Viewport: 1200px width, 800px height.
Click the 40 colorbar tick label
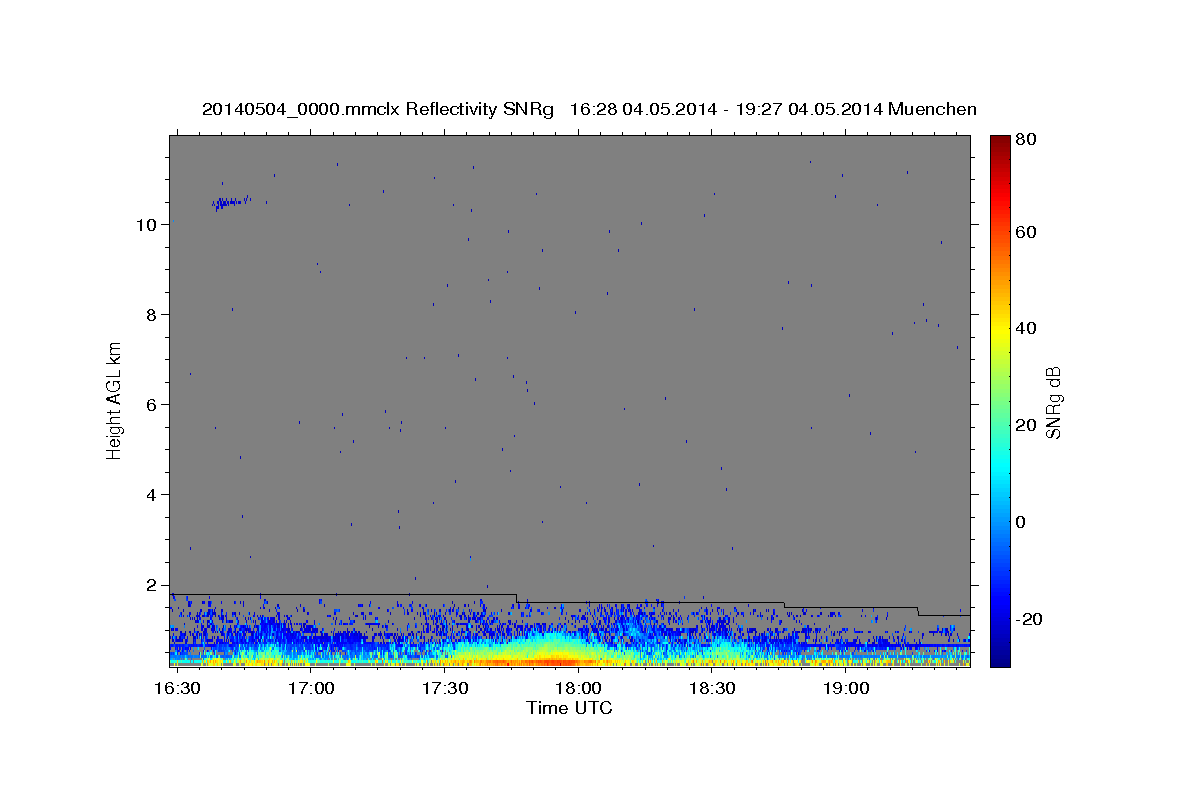click(x=1028, y=328)
